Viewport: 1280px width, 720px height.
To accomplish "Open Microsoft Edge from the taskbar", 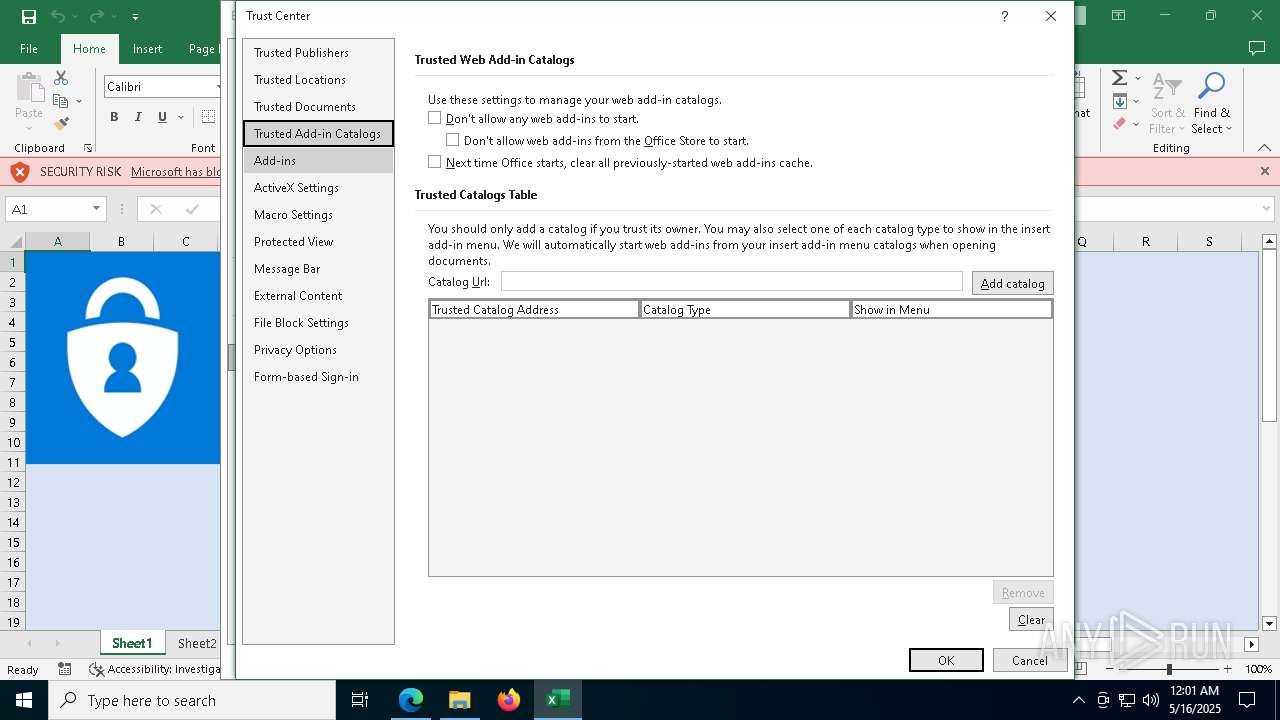I will (411, 700).
